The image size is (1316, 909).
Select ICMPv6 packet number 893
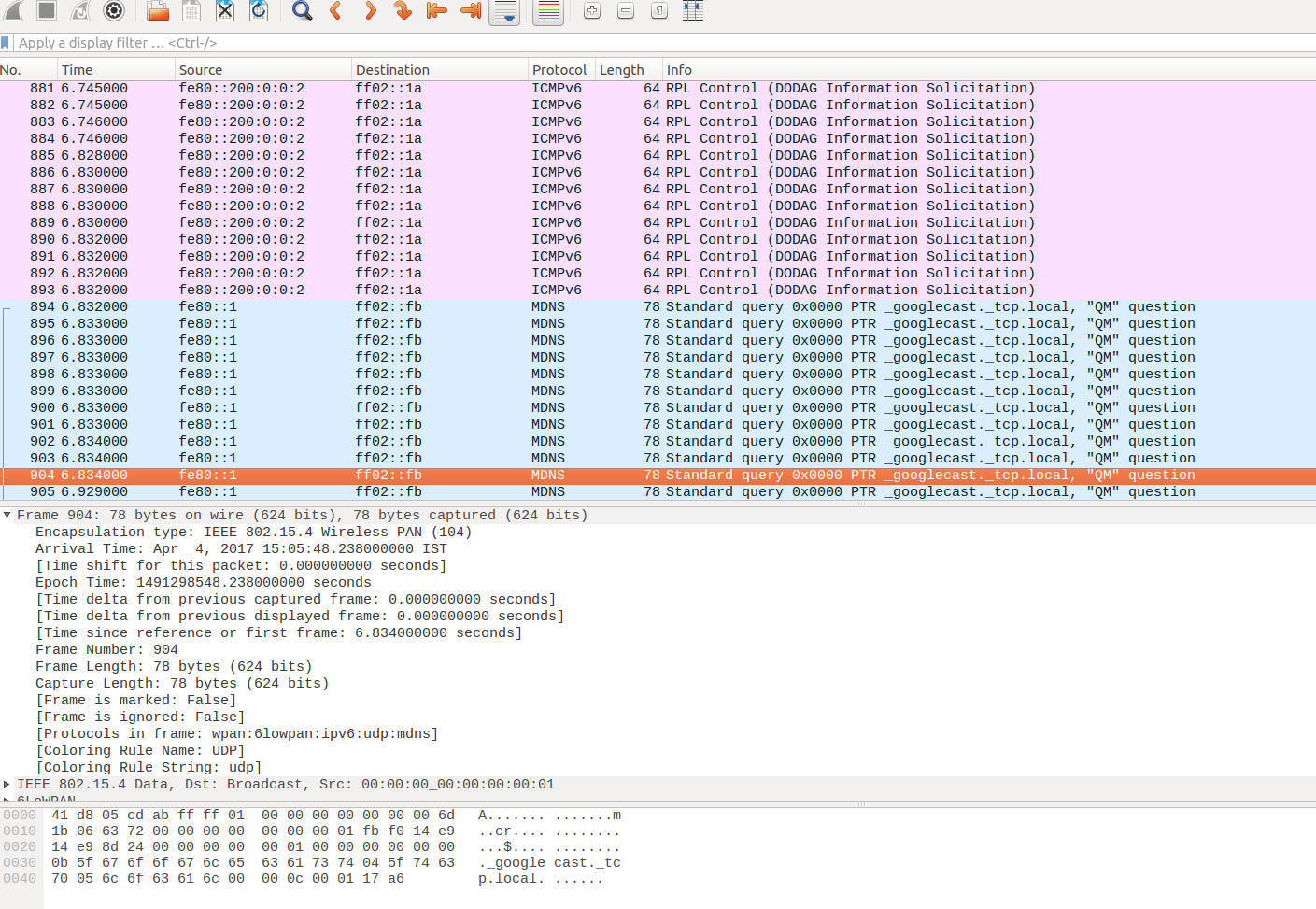(658, 291)
